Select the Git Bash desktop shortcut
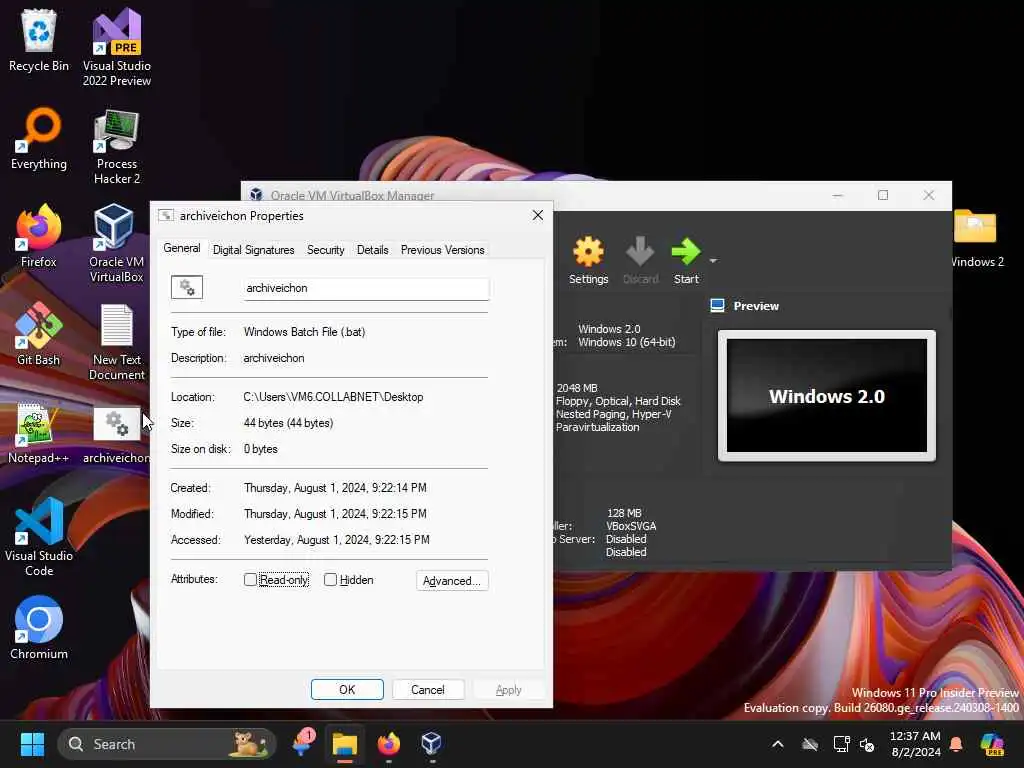Viewport: 1024px width, 768px height. 39,334
